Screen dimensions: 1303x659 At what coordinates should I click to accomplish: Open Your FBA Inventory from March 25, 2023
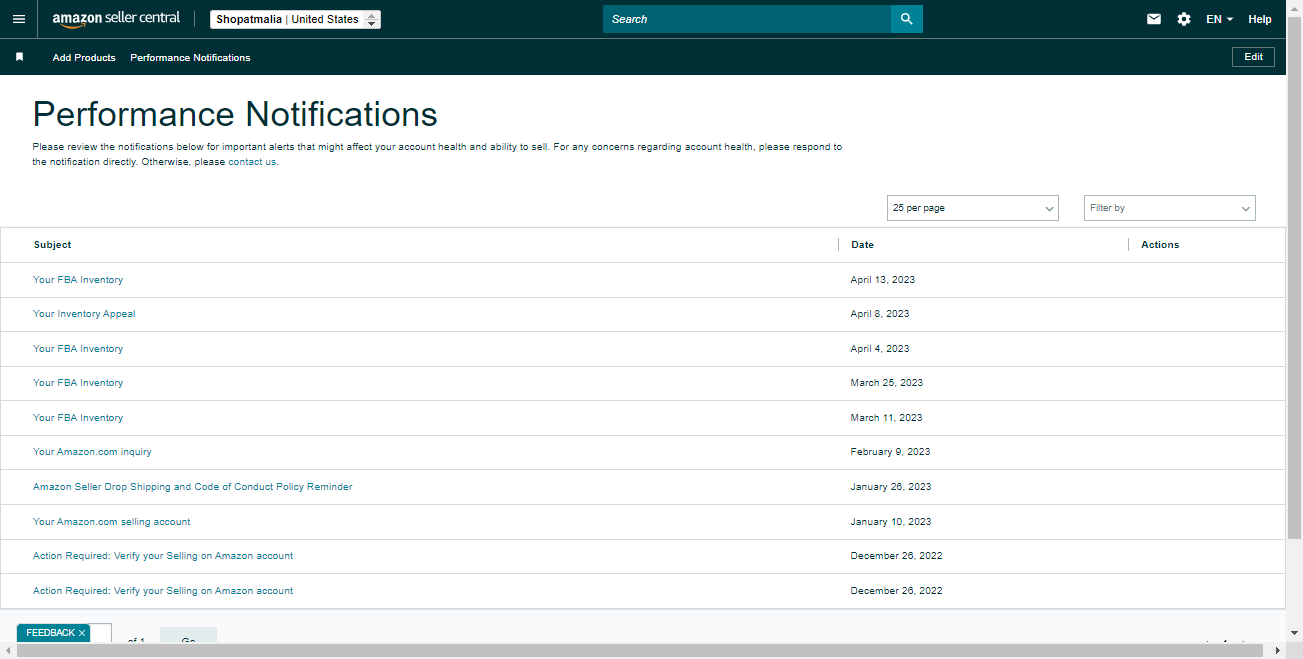[78, 383]
